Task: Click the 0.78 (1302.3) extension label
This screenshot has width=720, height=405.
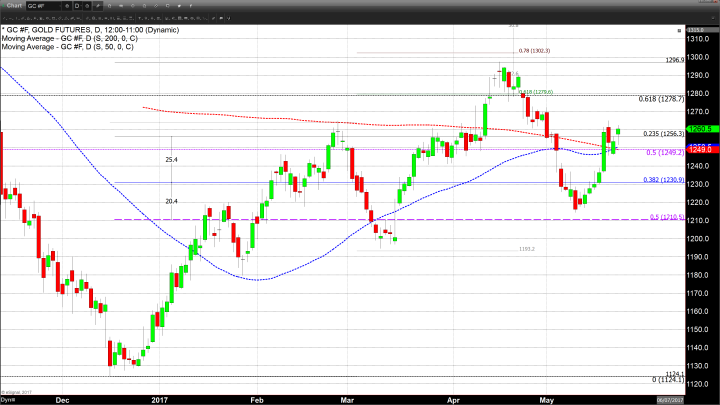Action: tap(534, 51)
